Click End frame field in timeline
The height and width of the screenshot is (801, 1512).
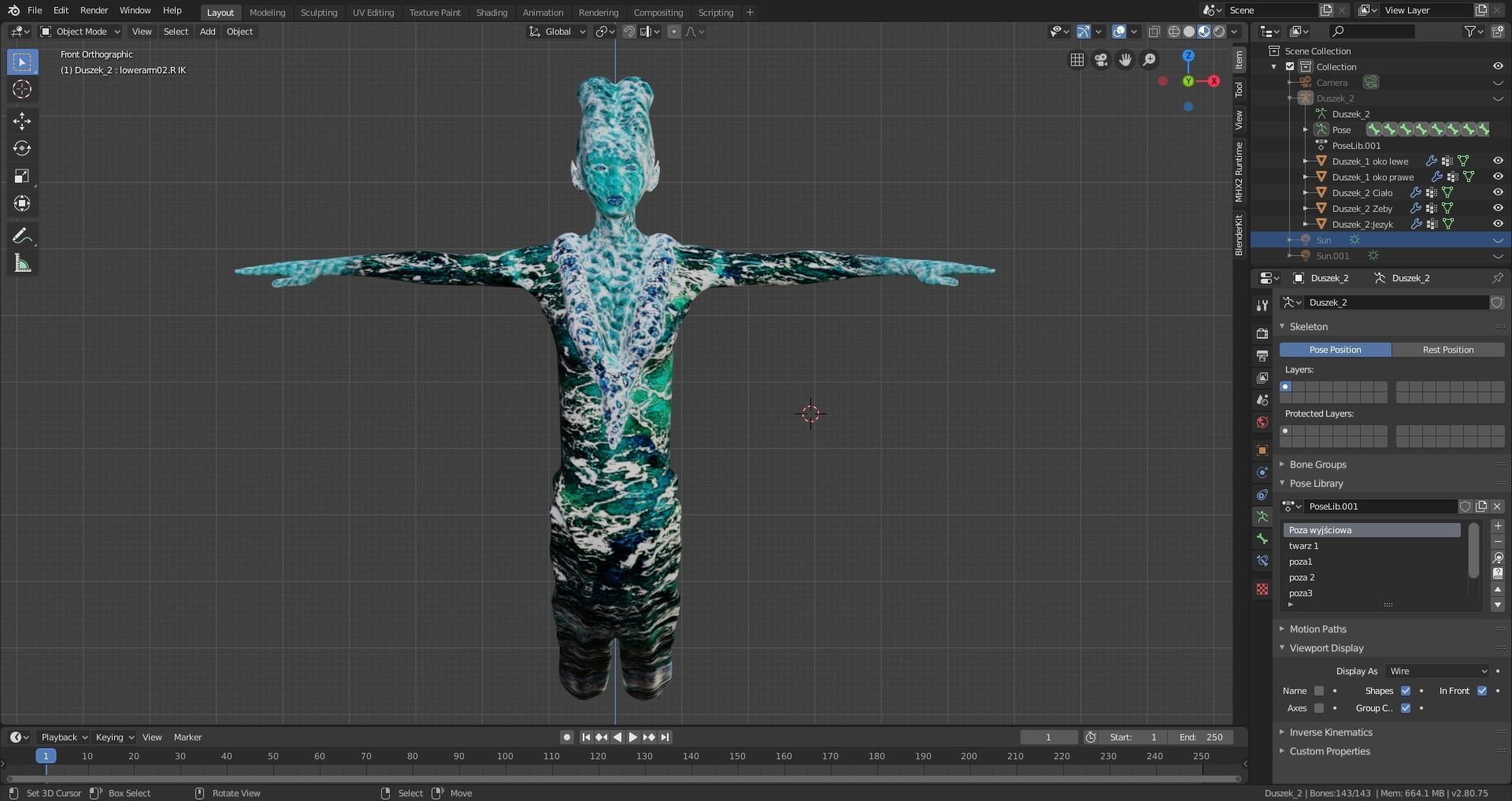tap(1201, 737)
